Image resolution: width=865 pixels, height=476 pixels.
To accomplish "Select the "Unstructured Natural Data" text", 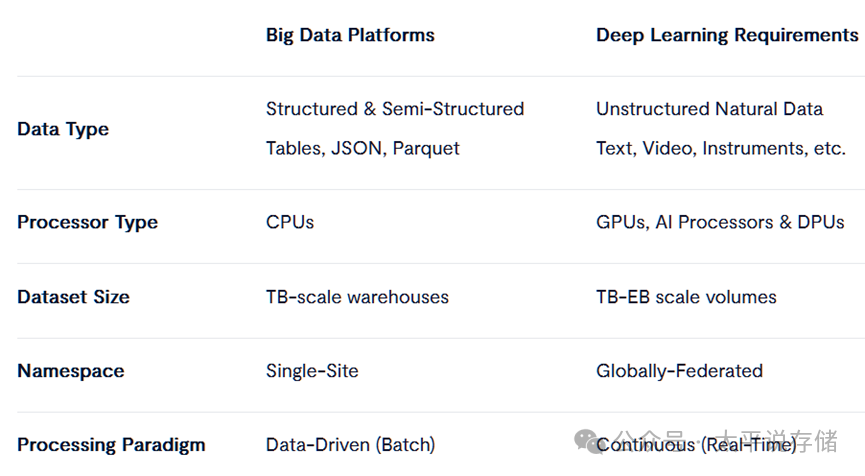I will click(x=709, y=109).
